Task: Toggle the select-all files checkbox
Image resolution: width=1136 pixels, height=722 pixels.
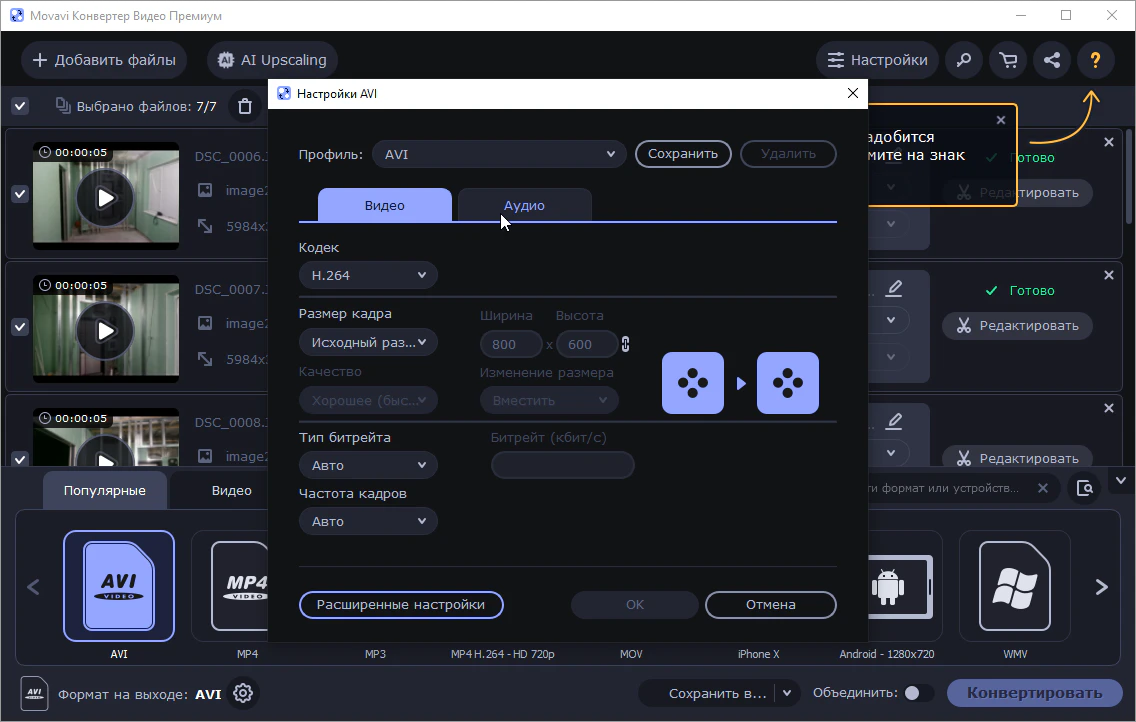Action: (19, 106)
